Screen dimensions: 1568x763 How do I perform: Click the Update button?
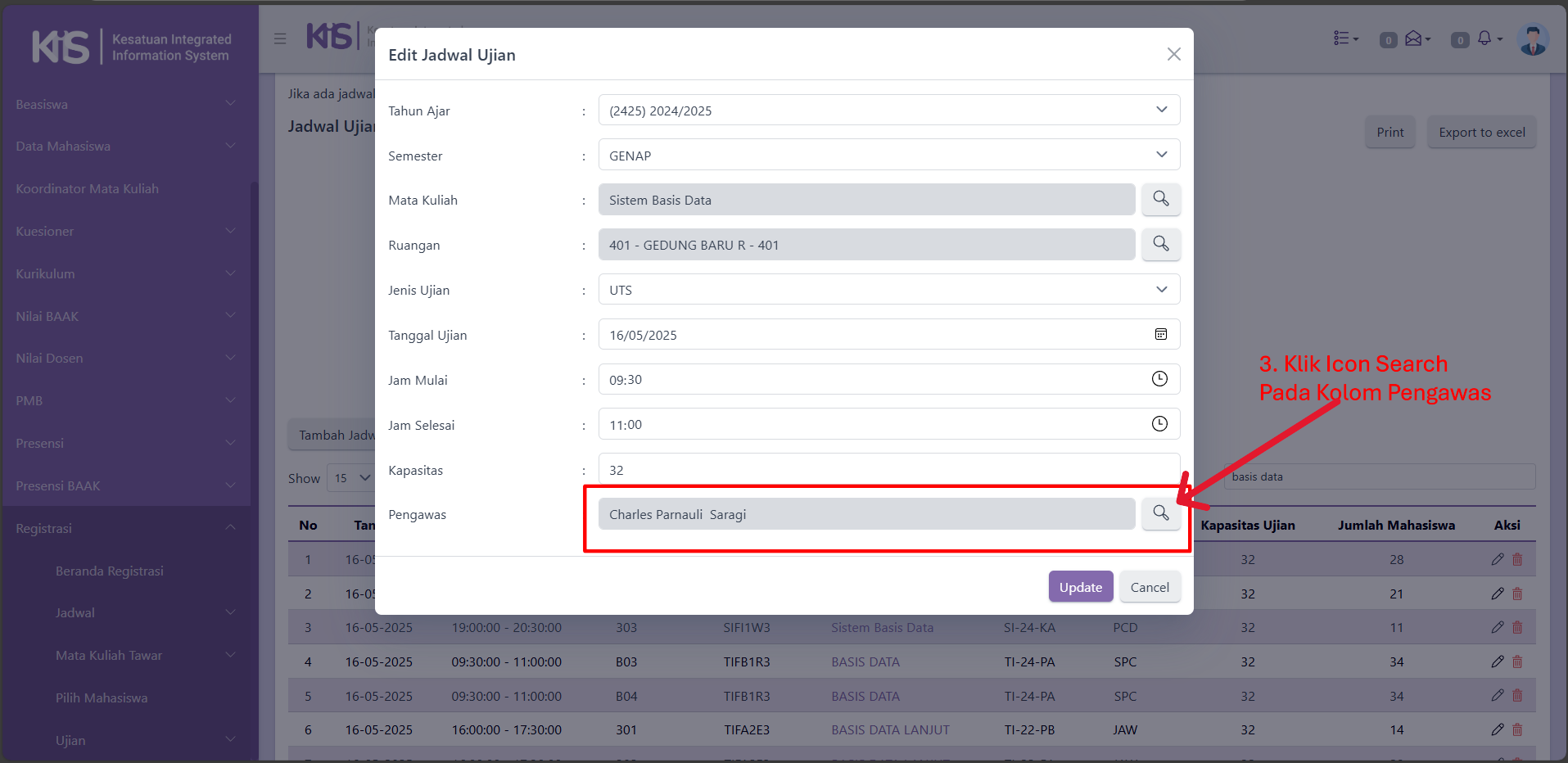[1080, 587]
